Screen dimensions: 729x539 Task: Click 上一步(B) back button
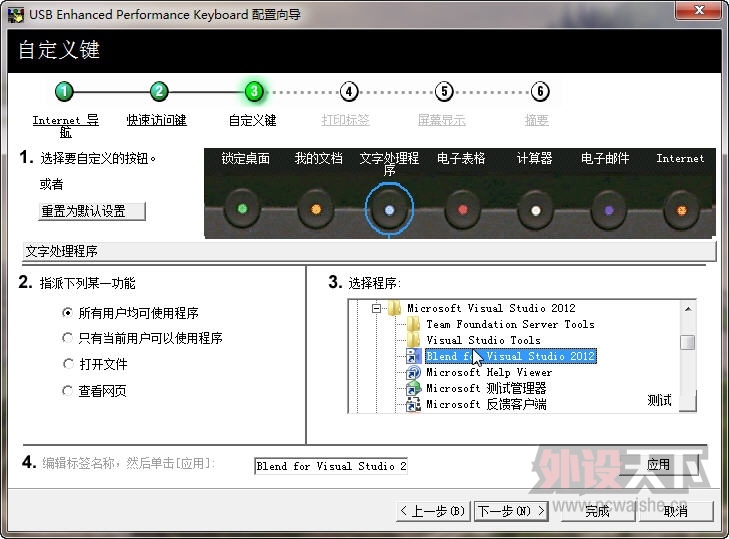coord(433,511)
